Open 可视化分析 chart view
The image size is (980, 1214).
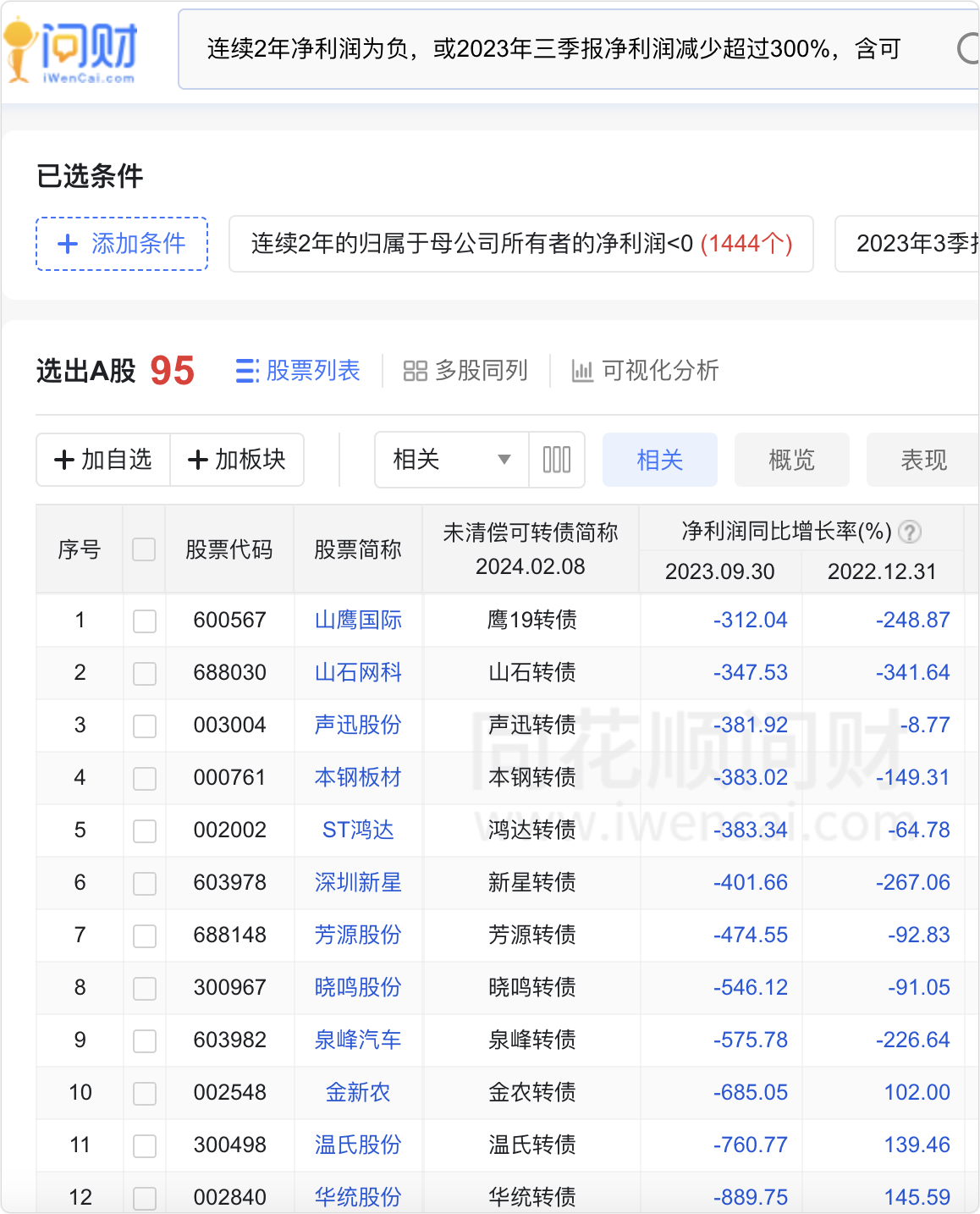tap(645, 371)
